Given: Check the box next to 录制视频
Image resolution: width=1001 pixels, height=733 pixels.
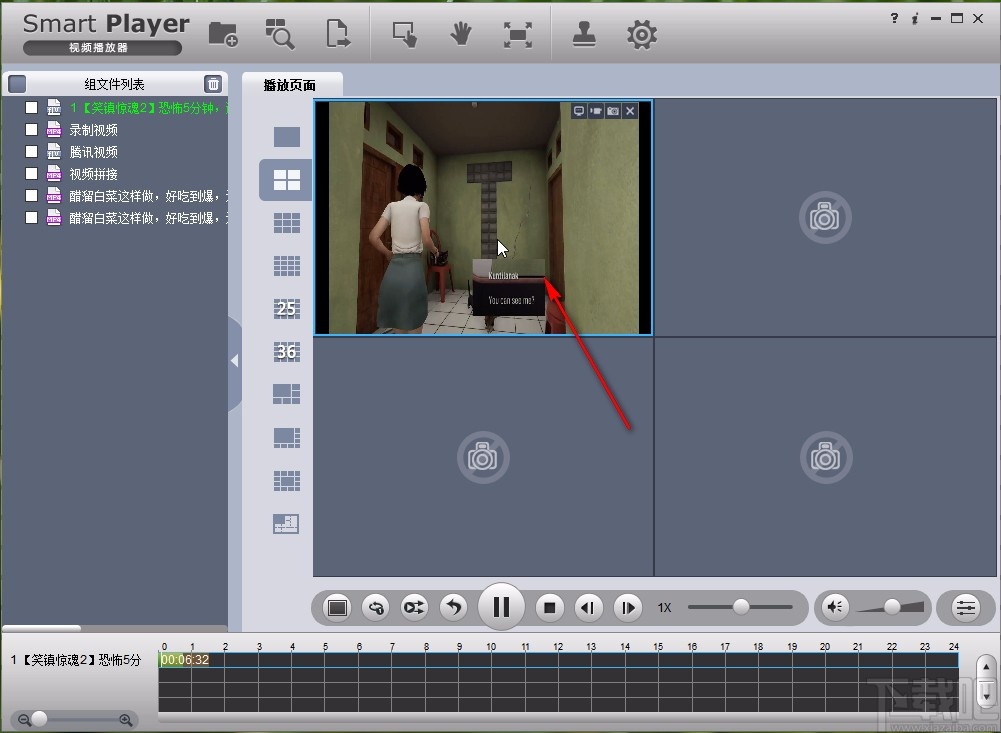Looking at the screenshot, I should [x=32, y=129].
